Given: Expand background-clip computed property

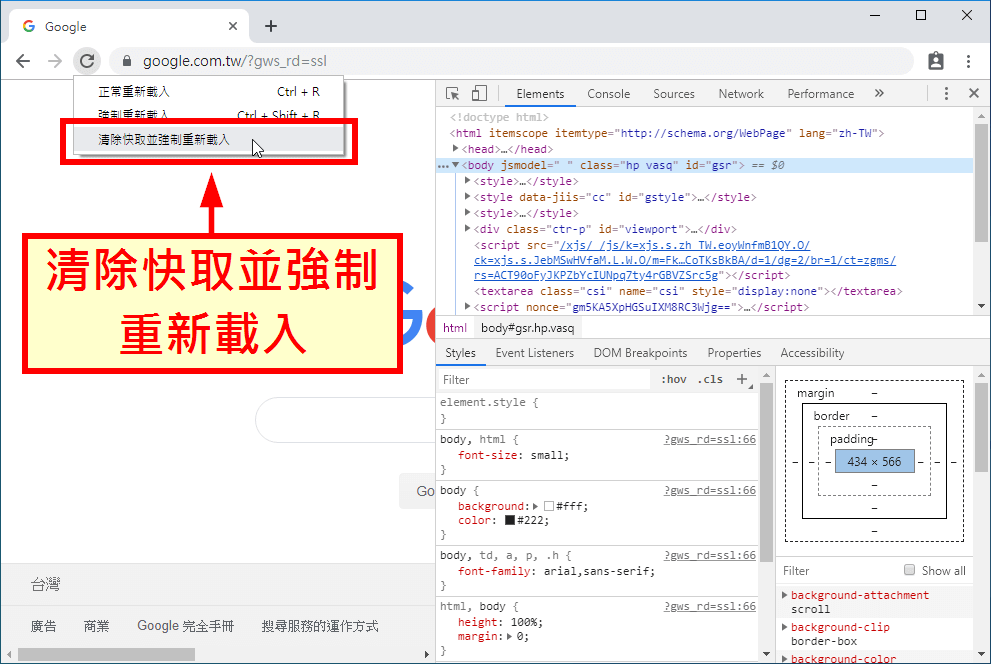Looking at the screenshot, I should pyautogui.click(x=784, y=627).
